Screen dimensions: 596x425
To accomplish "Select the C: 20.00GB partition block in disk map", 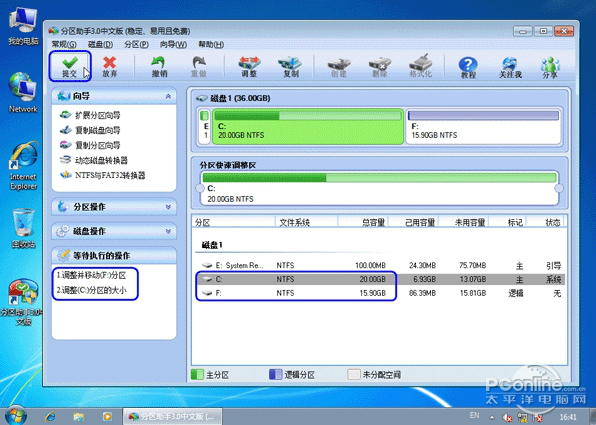I will point(308,127).
